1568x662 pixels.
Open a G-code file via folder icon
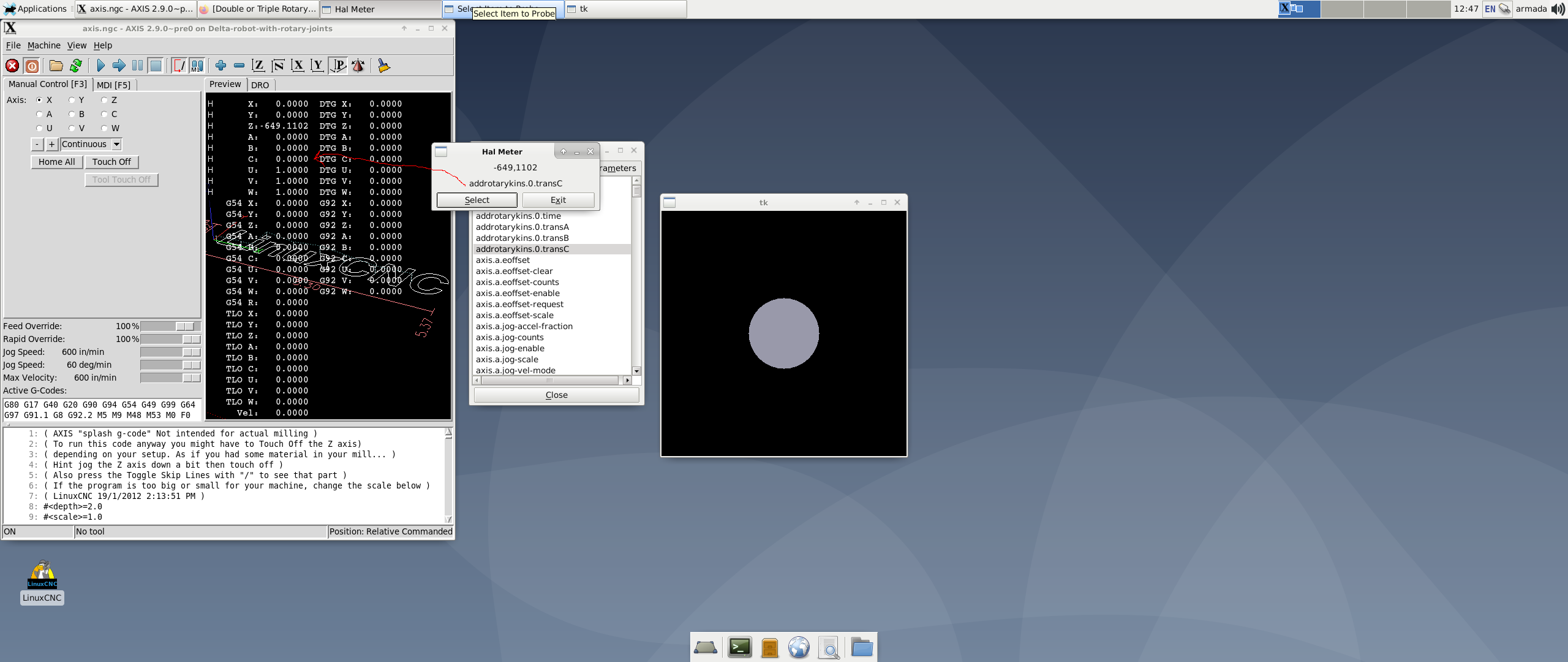pyautogui.click(x=56, y=66)
